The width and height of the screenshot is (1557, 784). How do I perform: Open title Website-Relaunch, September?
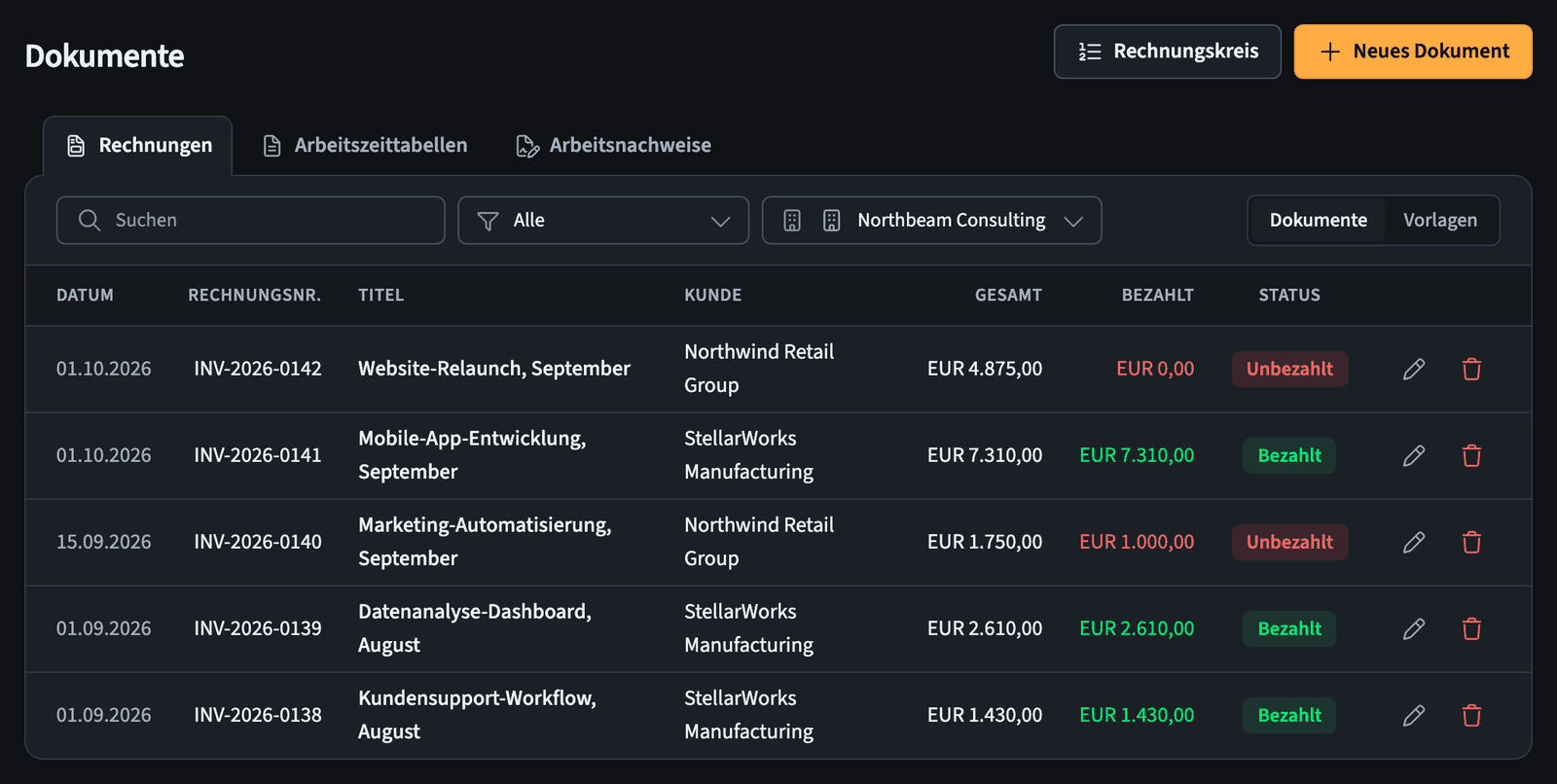(x=494, y=369)
